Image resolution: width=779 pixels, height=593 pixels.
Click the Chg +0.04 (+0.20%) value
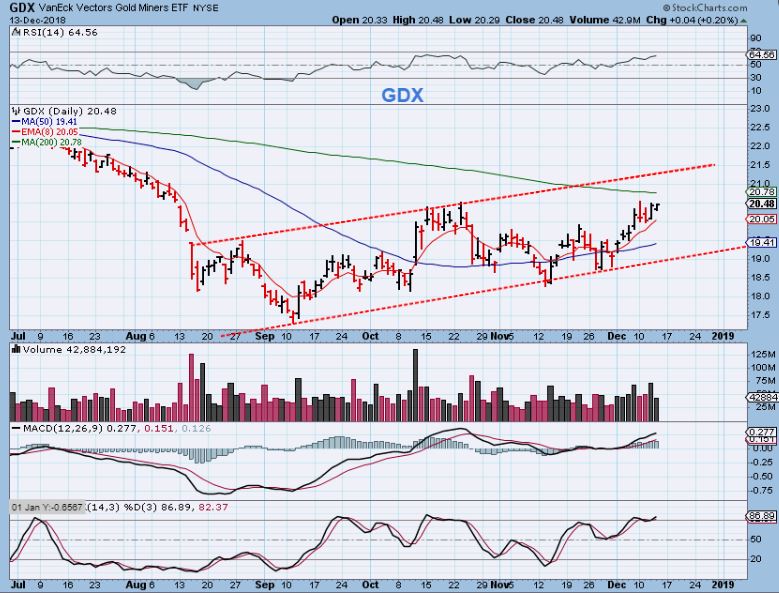click(692, 20)
